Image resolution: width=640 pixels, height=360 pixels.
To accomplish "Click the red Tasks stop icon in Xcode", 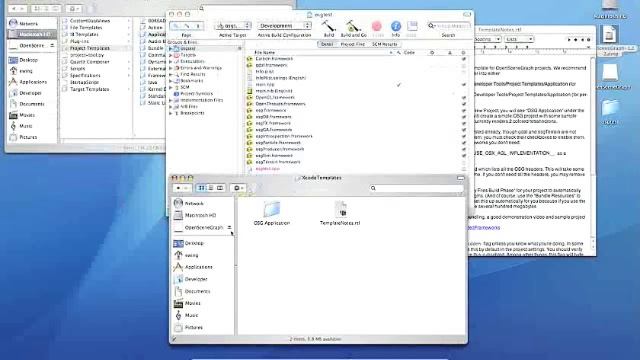I will [x=377, y=27].
